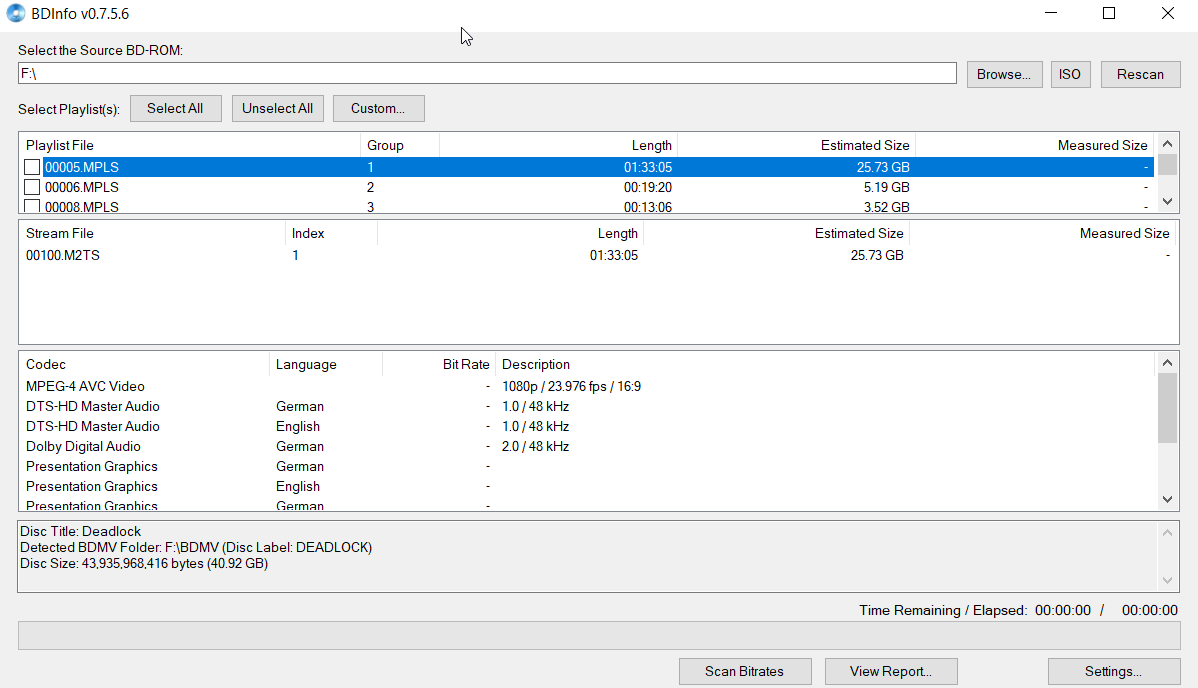Click the BDInfo app icon in title bar
1198x688 pixels.
15,13
